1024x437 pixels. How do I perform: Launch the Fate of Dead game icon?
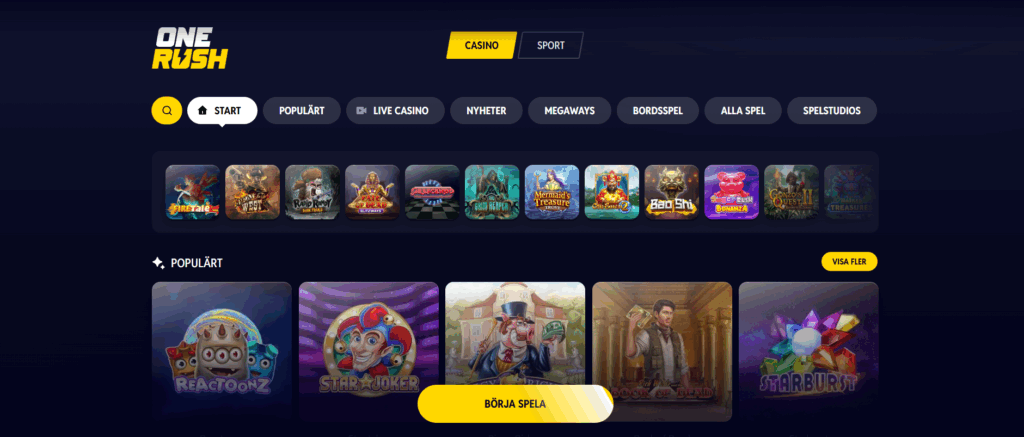(x=372, y=192)
